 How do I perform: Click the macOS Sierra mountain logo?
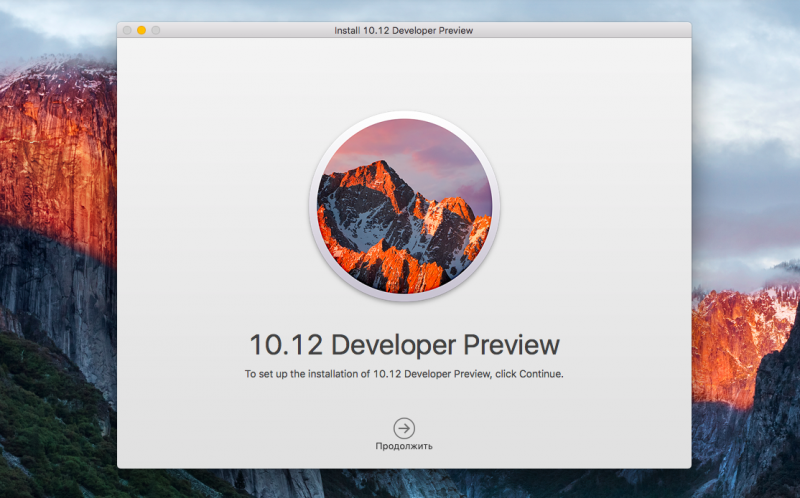[x=404, y=206]
